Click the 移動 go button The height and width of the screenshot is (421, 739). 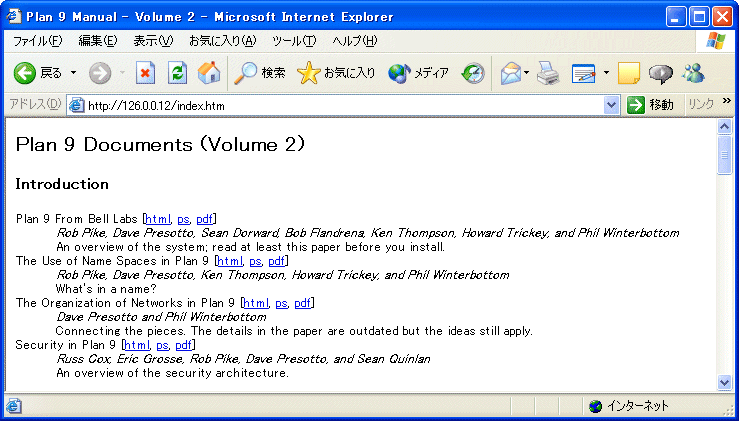pos(651,105)
